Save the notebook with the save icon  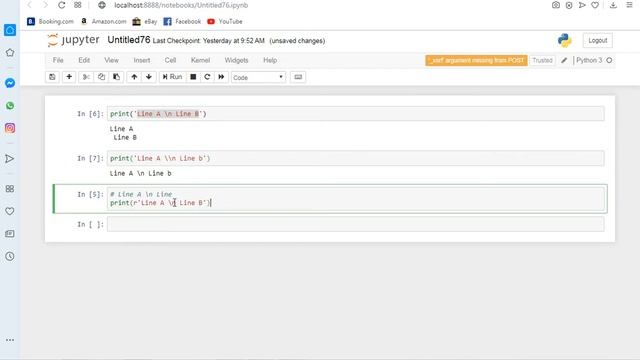click(52, 77)
